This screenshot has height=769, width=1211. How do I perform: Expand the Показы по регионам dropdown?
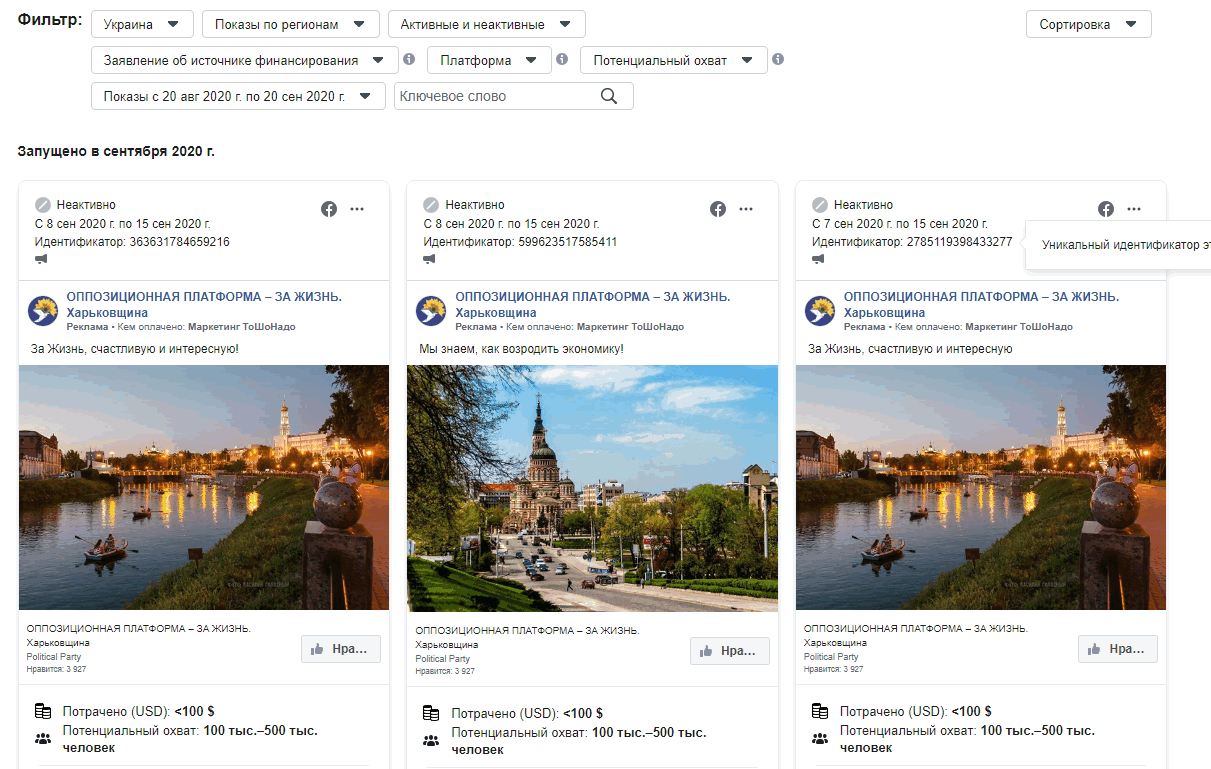click(x=290, y=24)
